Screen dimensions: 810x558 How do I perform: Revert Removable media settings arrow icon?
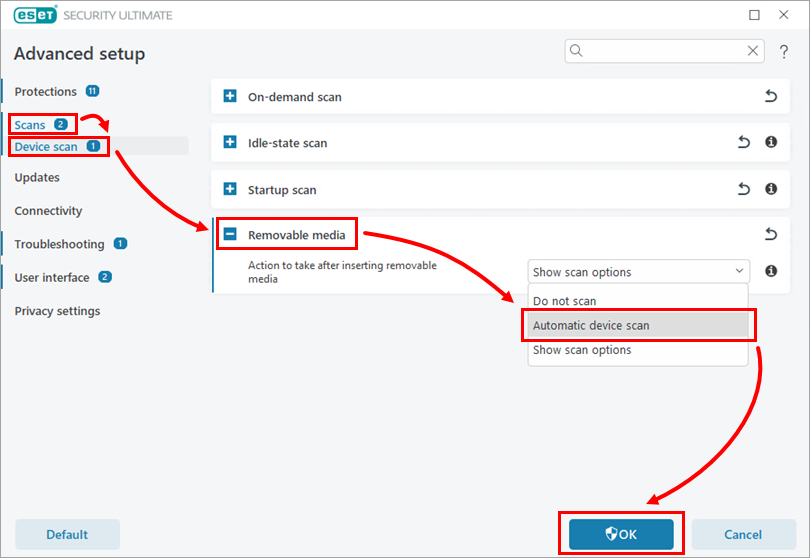[x=770, y=235]
